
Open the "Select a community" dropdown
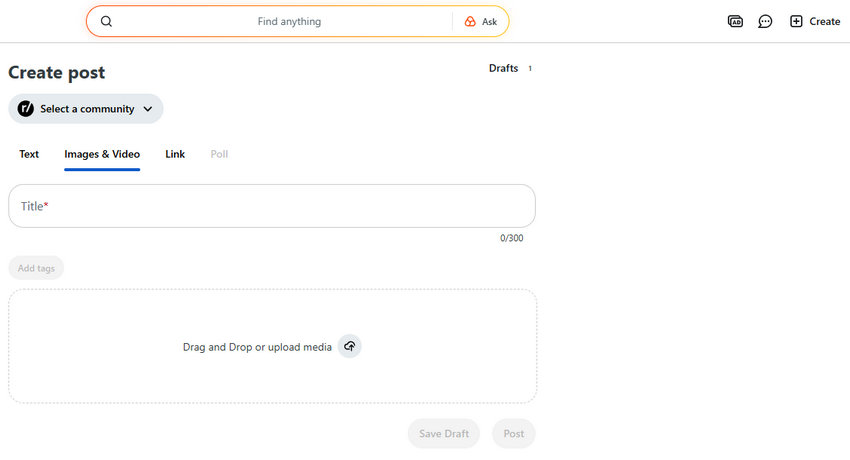86,109
